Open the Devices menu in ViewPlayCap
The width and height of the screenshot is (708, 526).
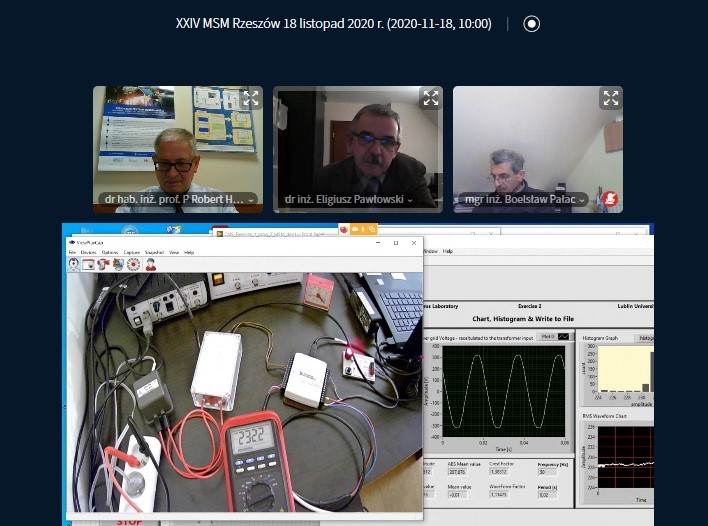click(x=88, y=252)
